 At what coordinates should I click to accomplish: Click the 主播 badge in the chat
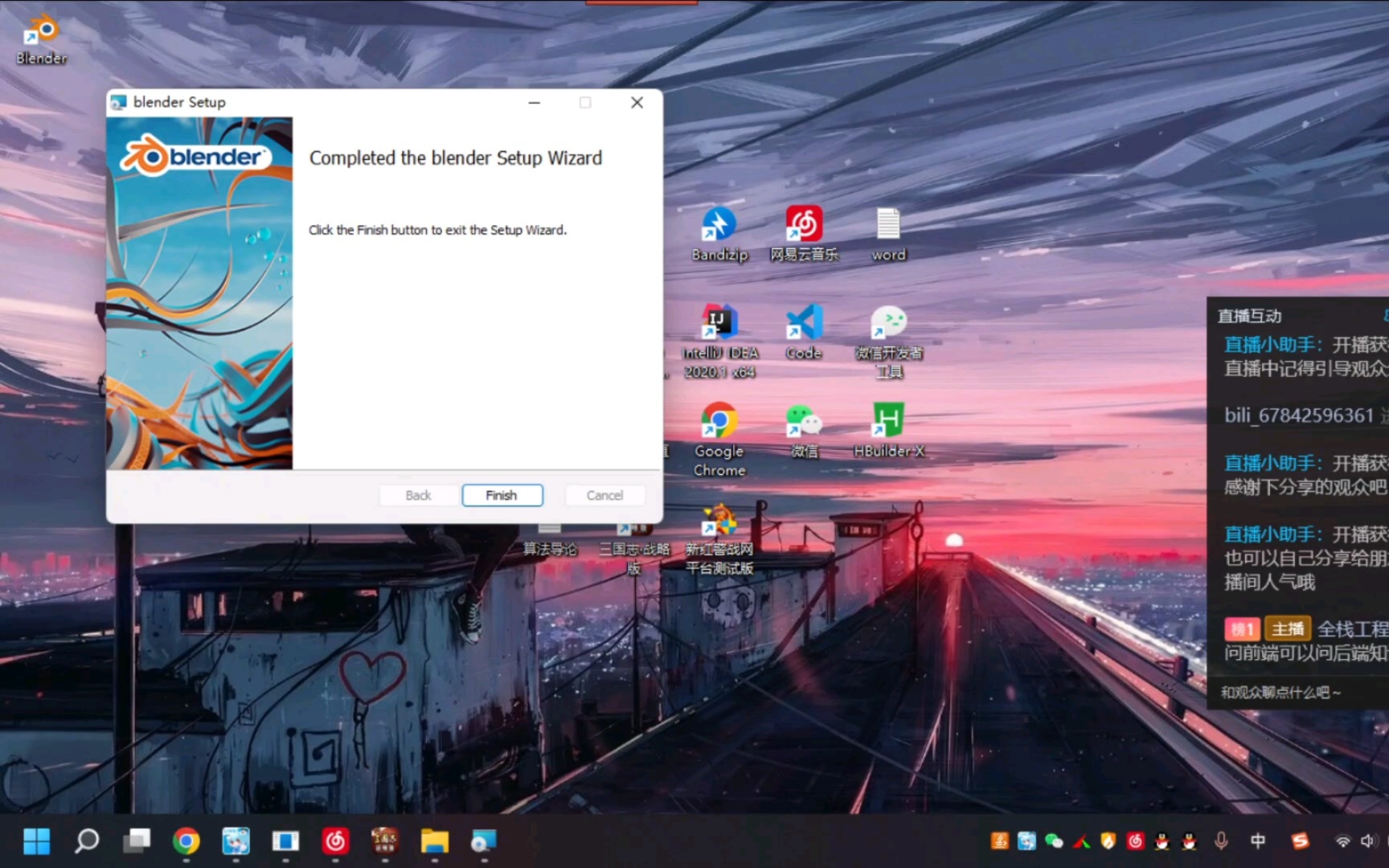(1288, 628)
